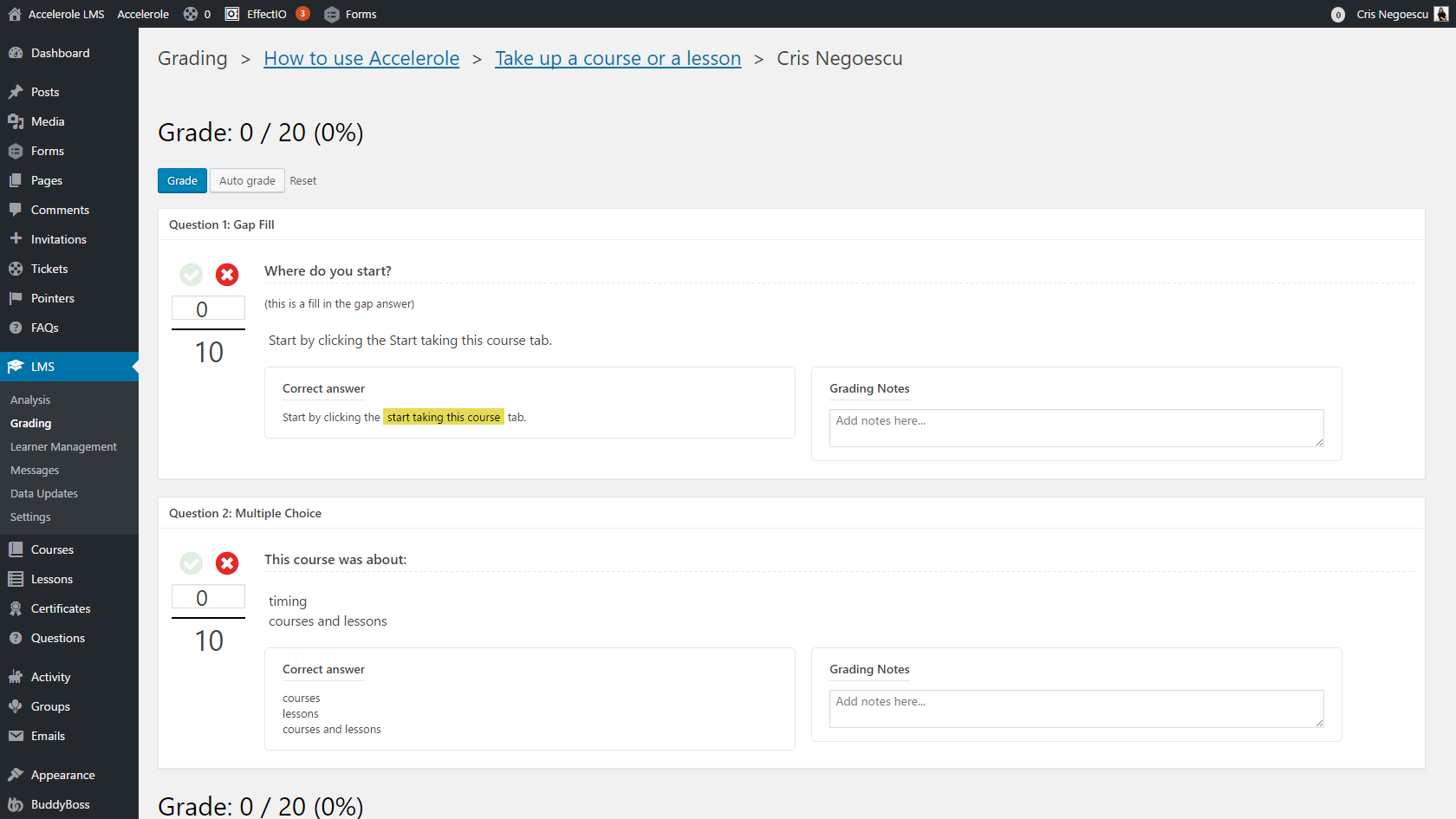Click the notification count next to username

pyautogui.click(x=1338, y=15)
